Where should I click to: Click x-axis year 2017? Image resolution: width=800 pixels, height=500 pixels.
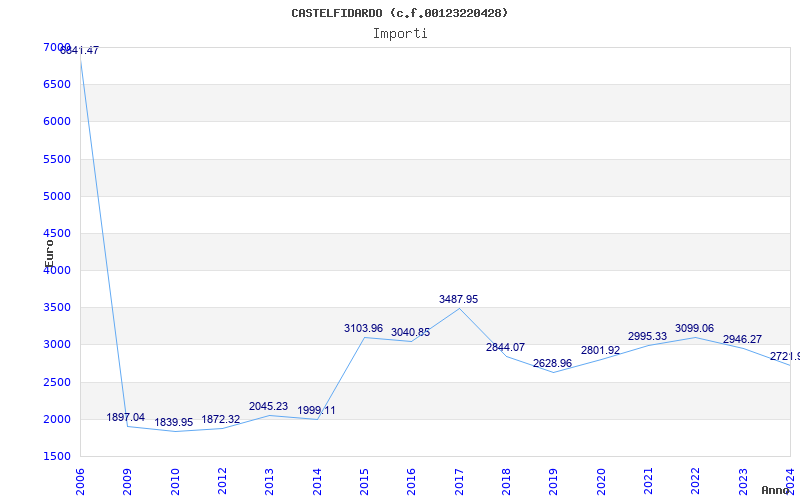tap(459, 482)
